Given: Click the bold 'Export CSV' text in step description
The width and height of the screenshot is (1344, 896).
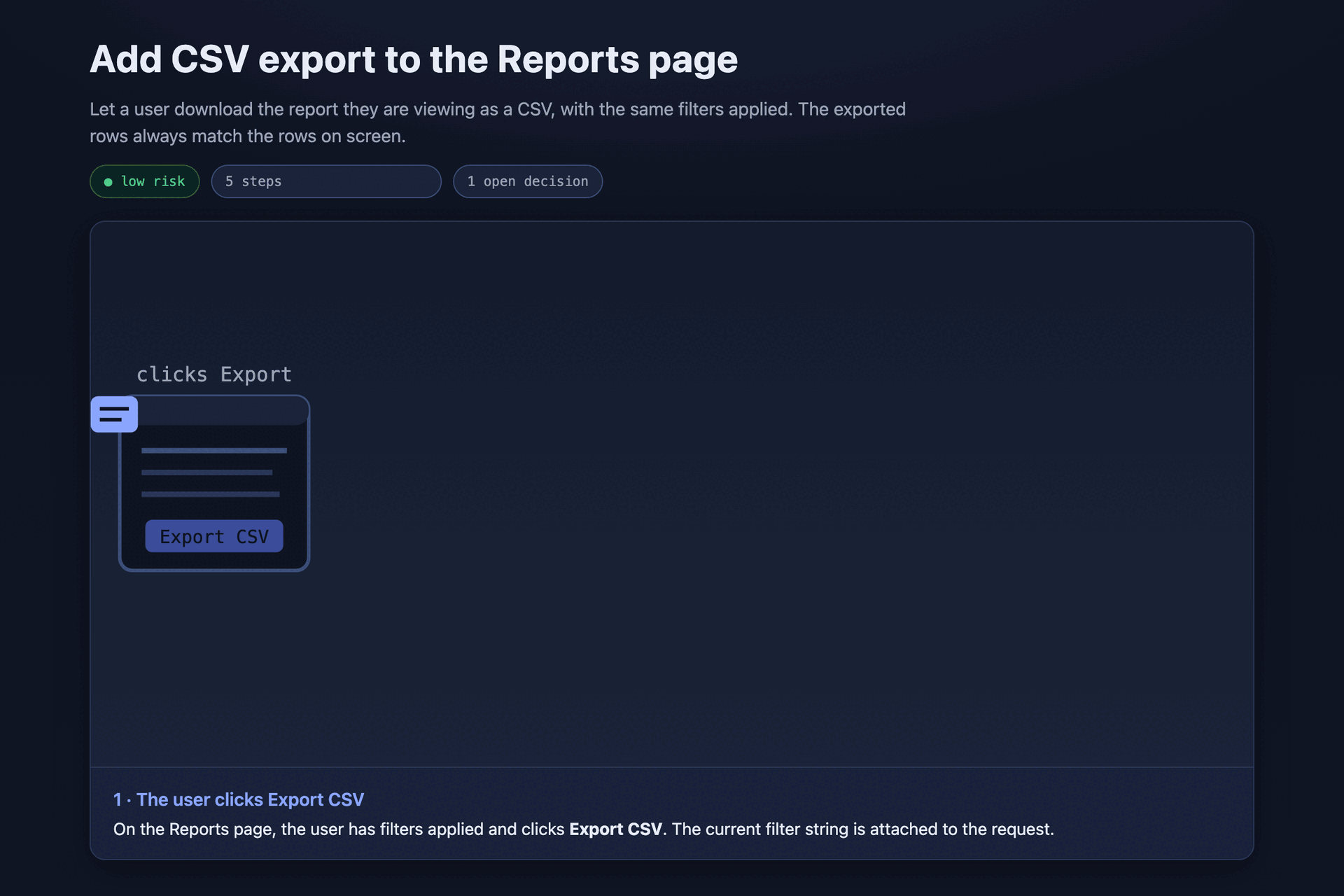Looking at the screenshot, I should pyautogui.click(x=615, y=829).
